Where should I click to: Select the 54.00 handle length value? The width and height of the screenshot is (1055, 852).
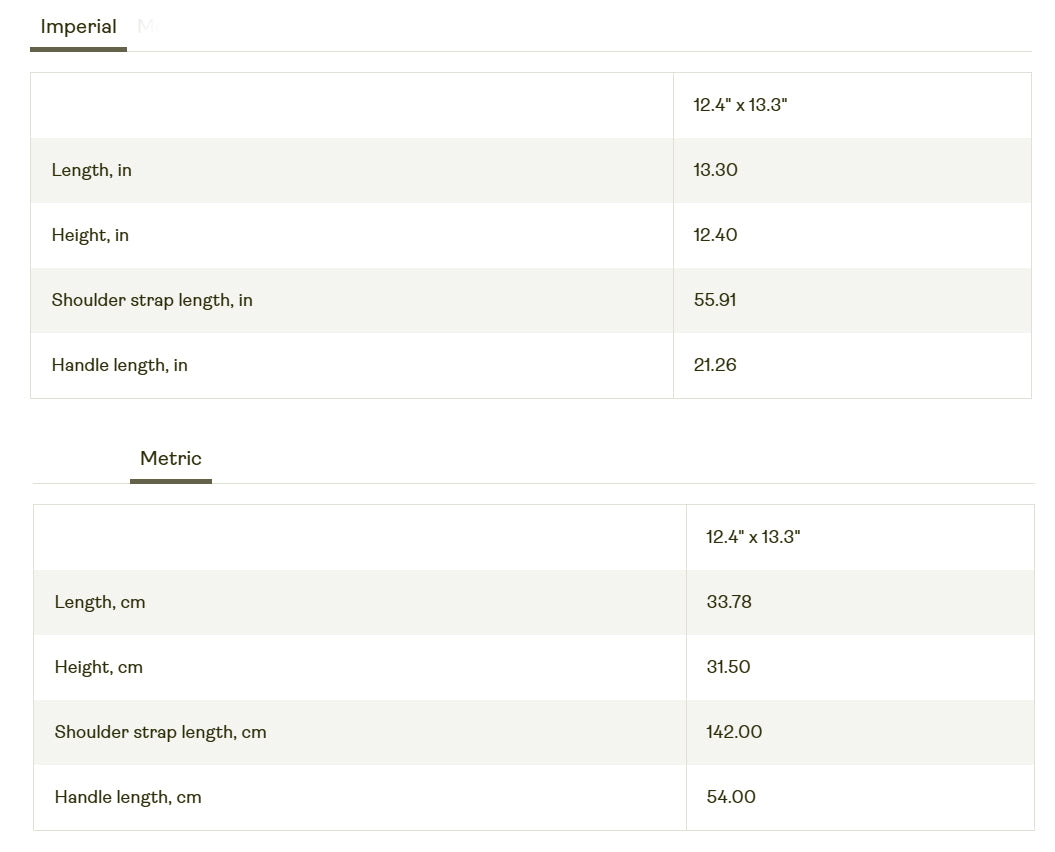(x=731, y=797)
